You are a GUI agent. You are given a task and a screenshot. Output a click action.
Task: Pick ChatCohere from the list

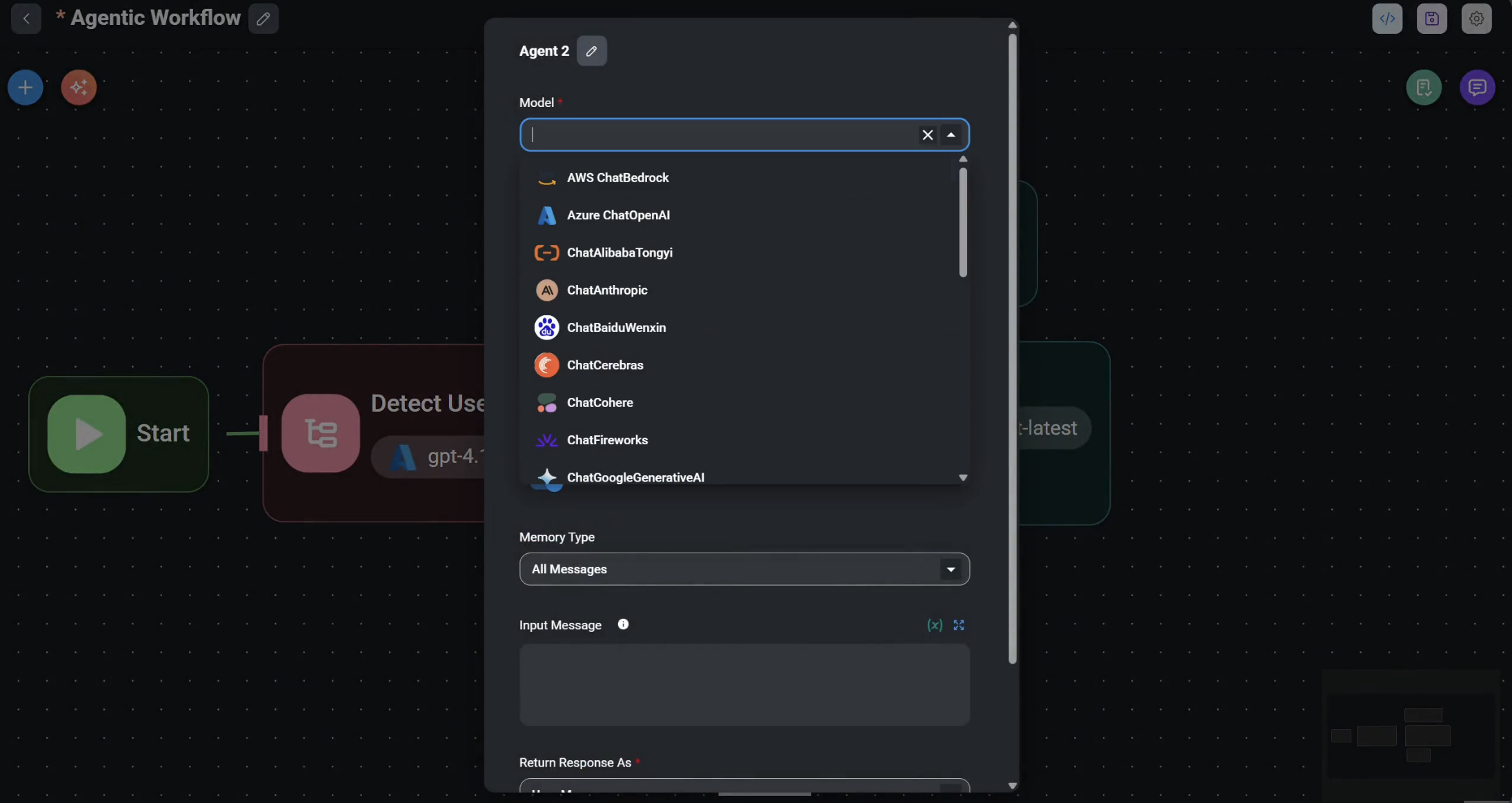[x=599, y=403]
